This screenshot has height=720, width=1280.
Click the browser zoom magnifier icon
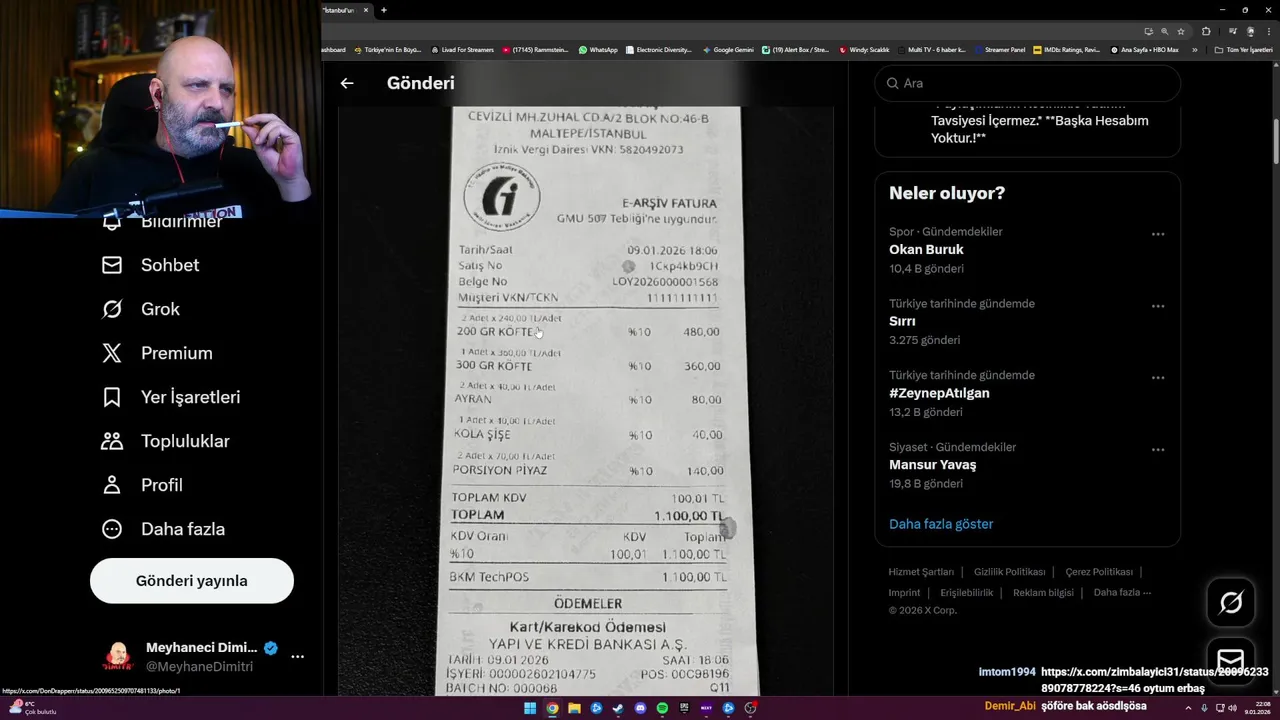tap(1164, 31)
